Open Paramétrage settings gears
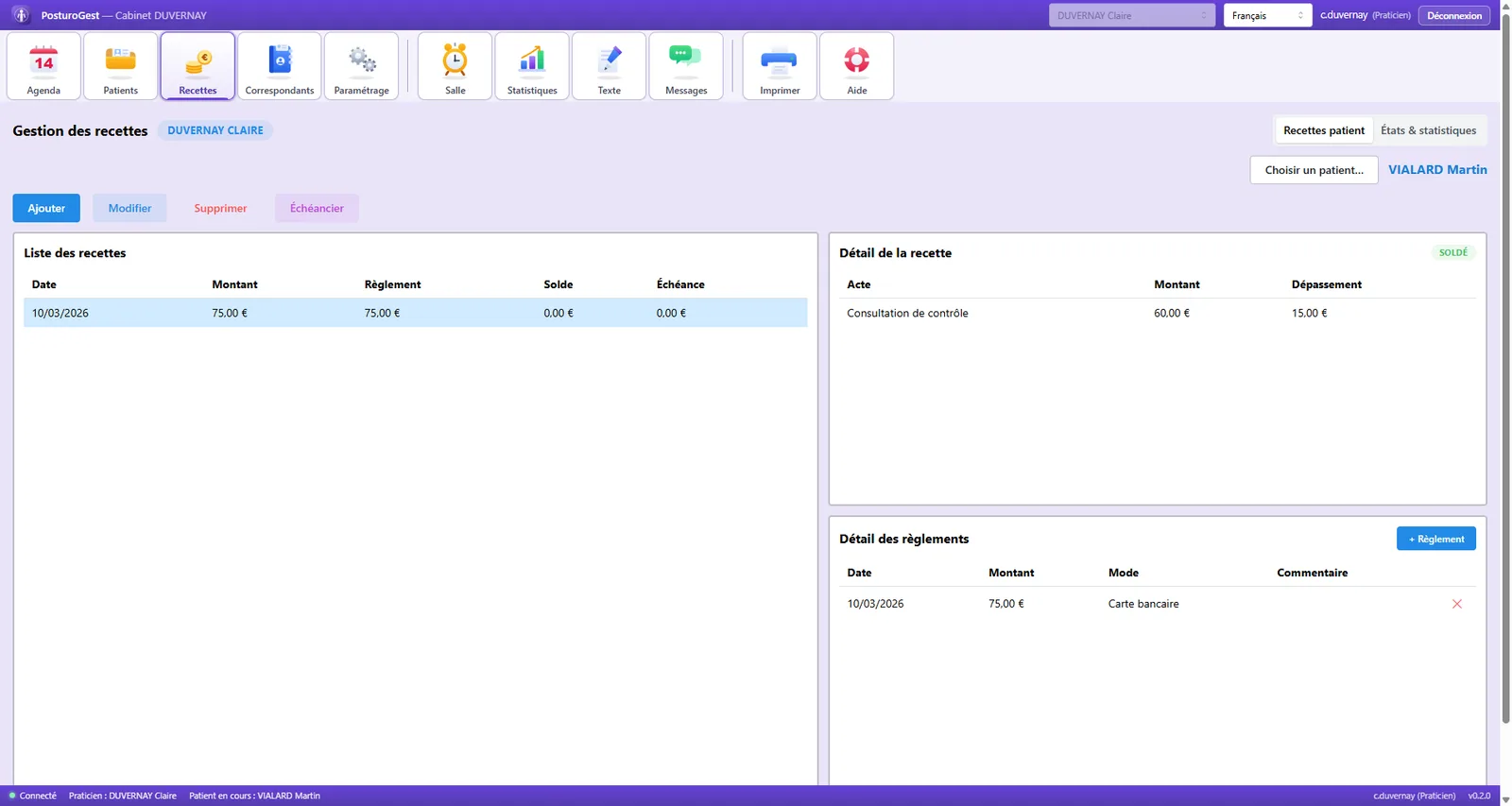Viewport: 1512px width, 806px height. coord(362,66)
